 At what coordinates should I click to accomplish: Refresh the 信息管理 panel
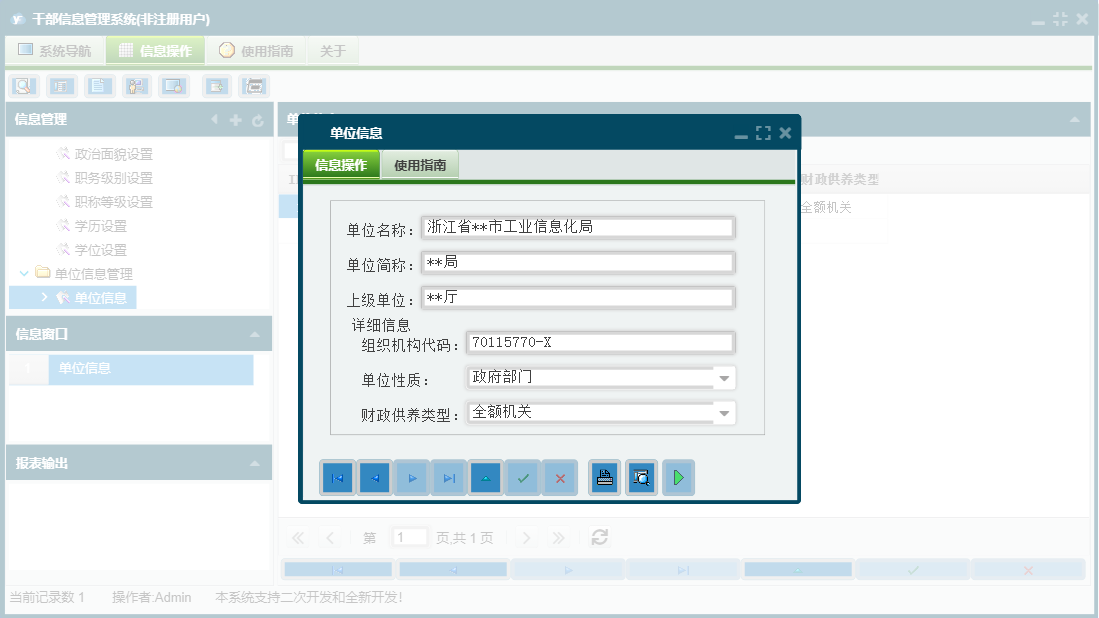(258, 121)
